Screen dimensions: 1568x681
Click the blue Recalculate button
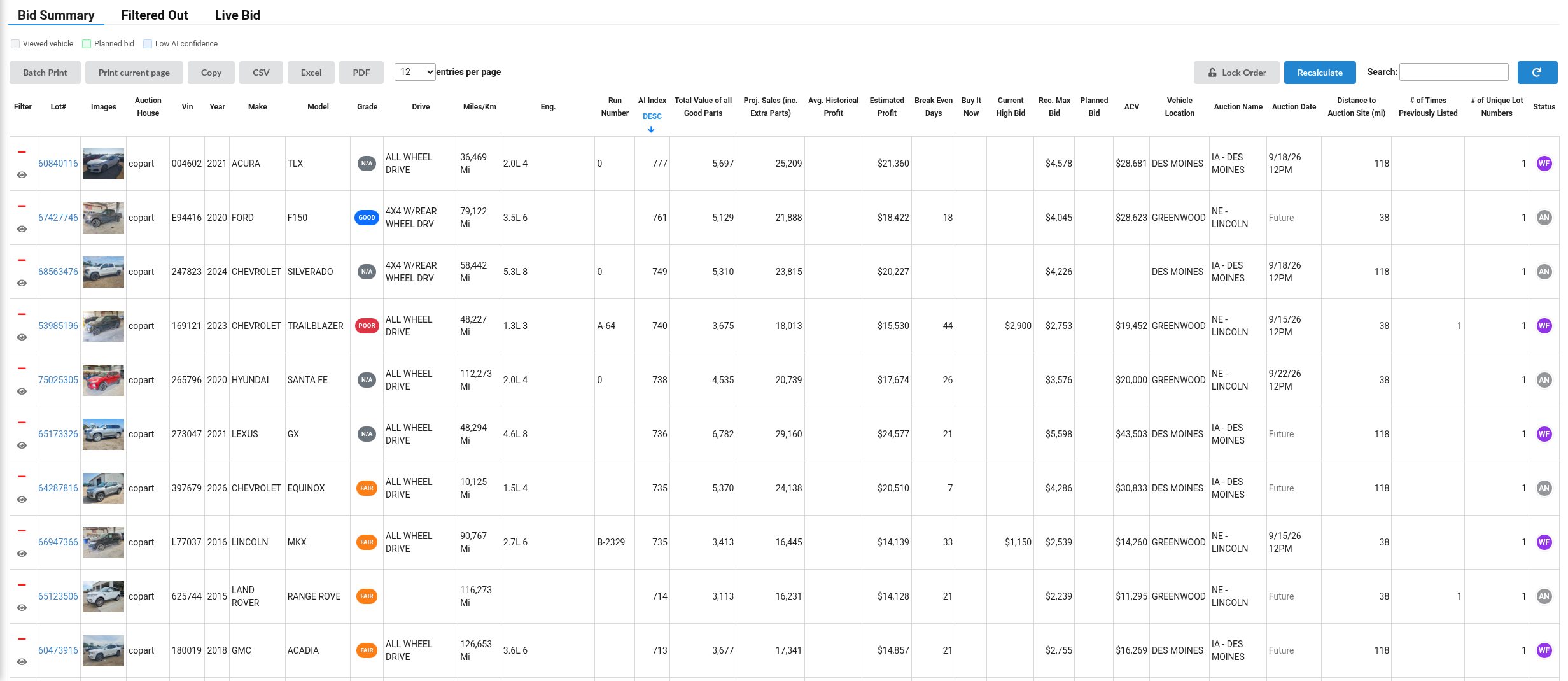point(1319,73)
